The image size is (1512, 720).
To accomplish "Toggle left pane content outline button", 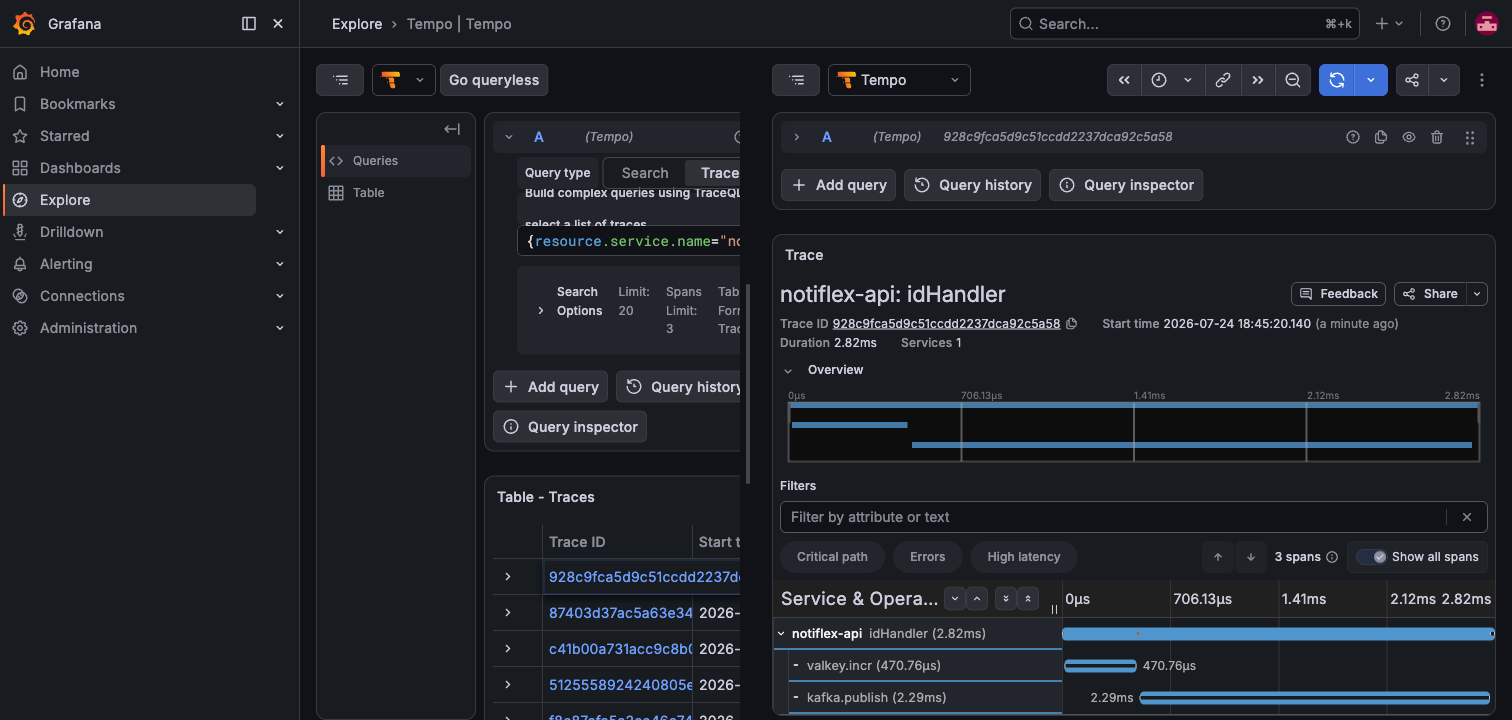I will 340,80.
